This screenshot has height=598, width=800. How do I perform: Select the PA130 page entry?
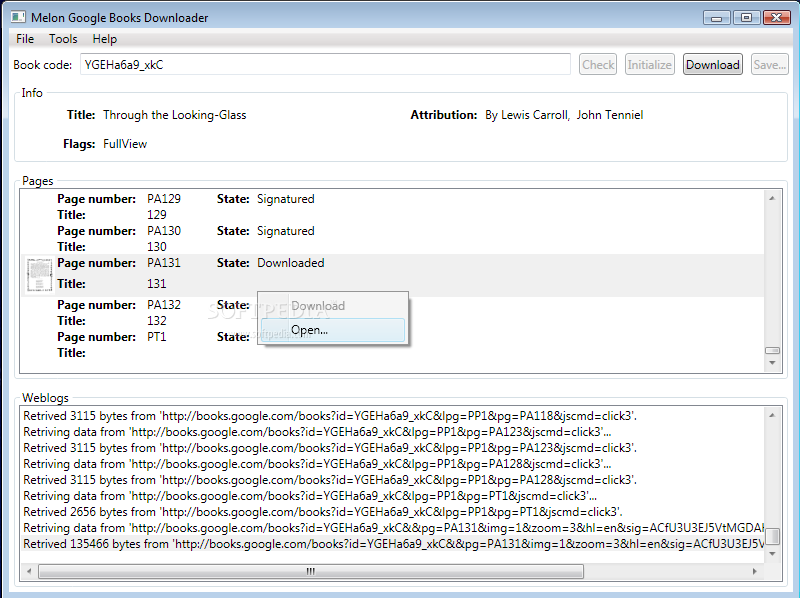tap(393, 239)
